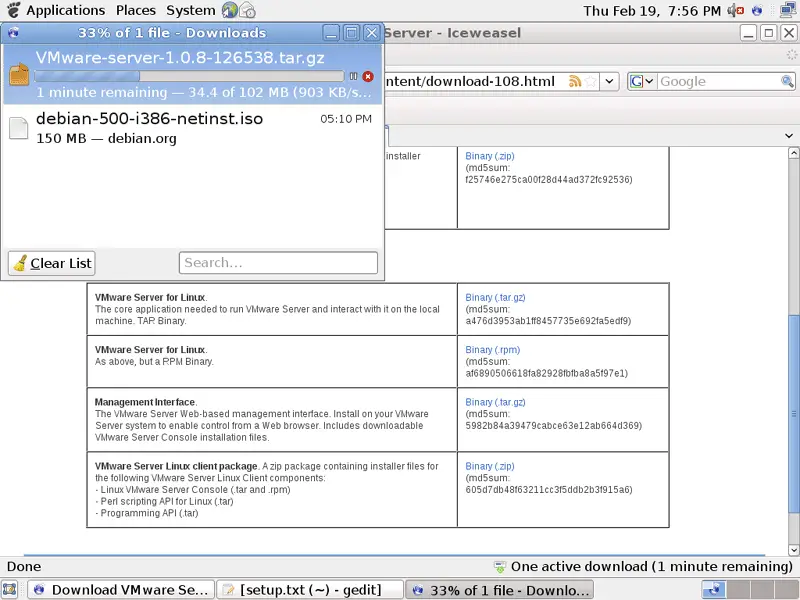Viewport: 800px width, 600px height.
Task: Click the 'Done' status bar text
Action: point(24,567)
